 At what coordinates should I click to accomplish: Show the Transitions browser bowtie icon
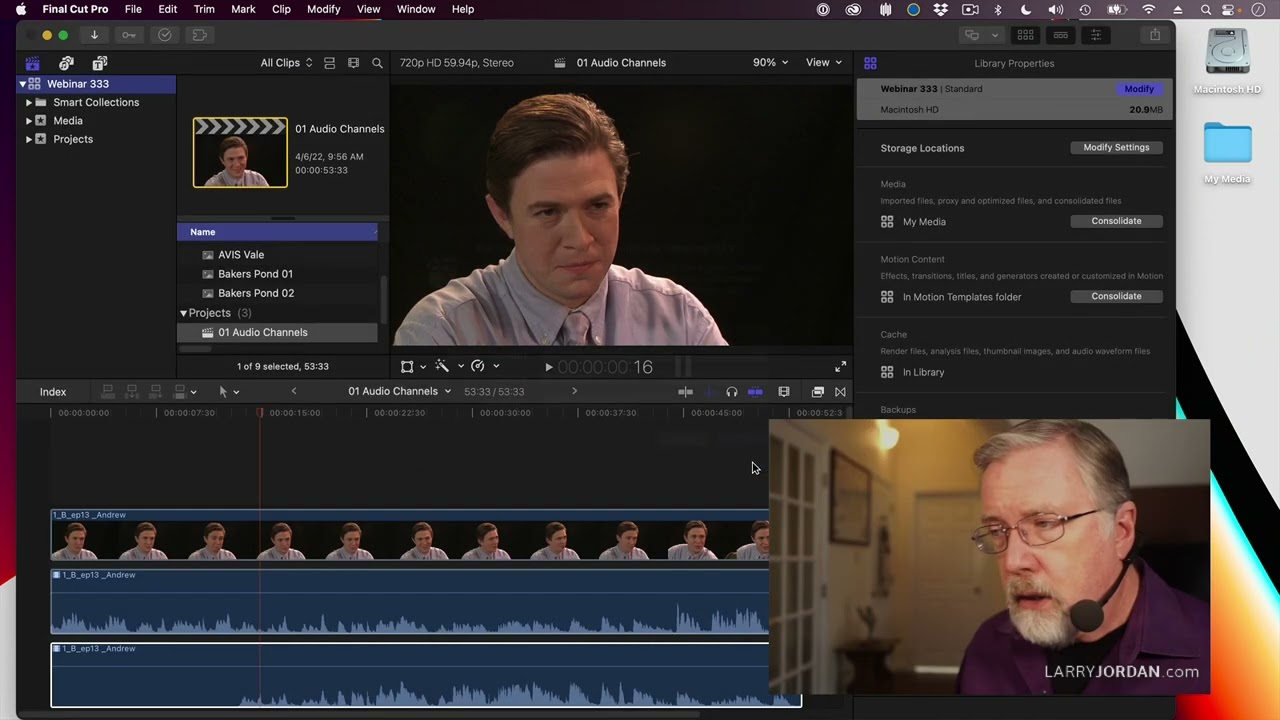tap(840, 392)
